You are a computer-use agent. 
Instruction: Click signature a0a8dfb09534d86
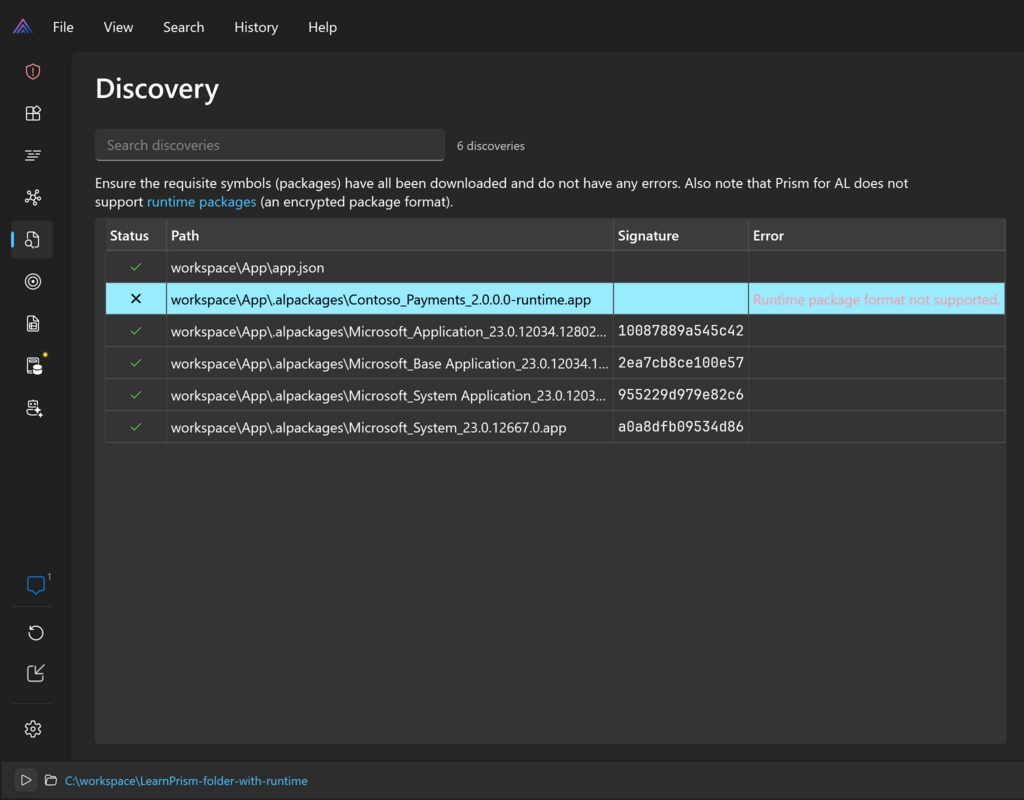point(680,426)
